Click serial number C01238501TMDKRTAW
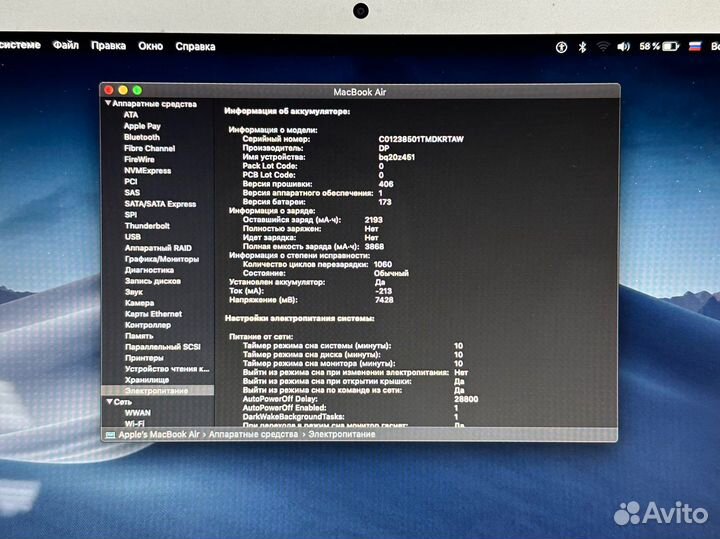 pos(421,139)
